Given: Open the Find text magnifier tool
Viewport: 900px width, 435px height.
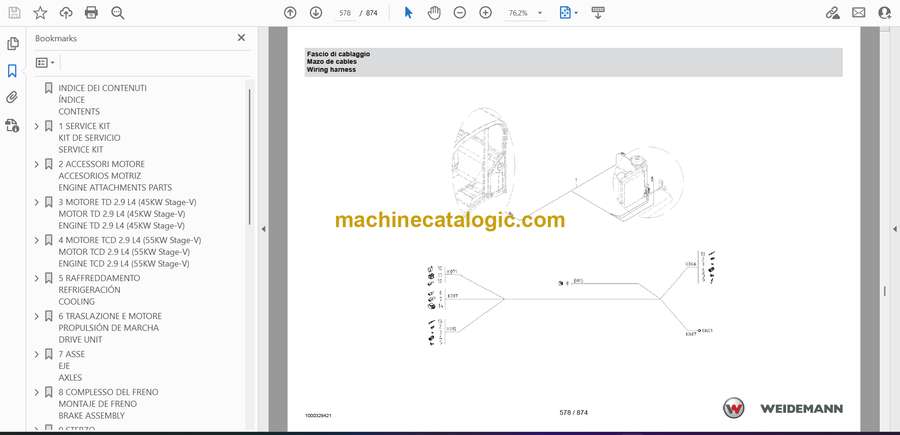Looking at the screenshot, I should tap(118, 13).
